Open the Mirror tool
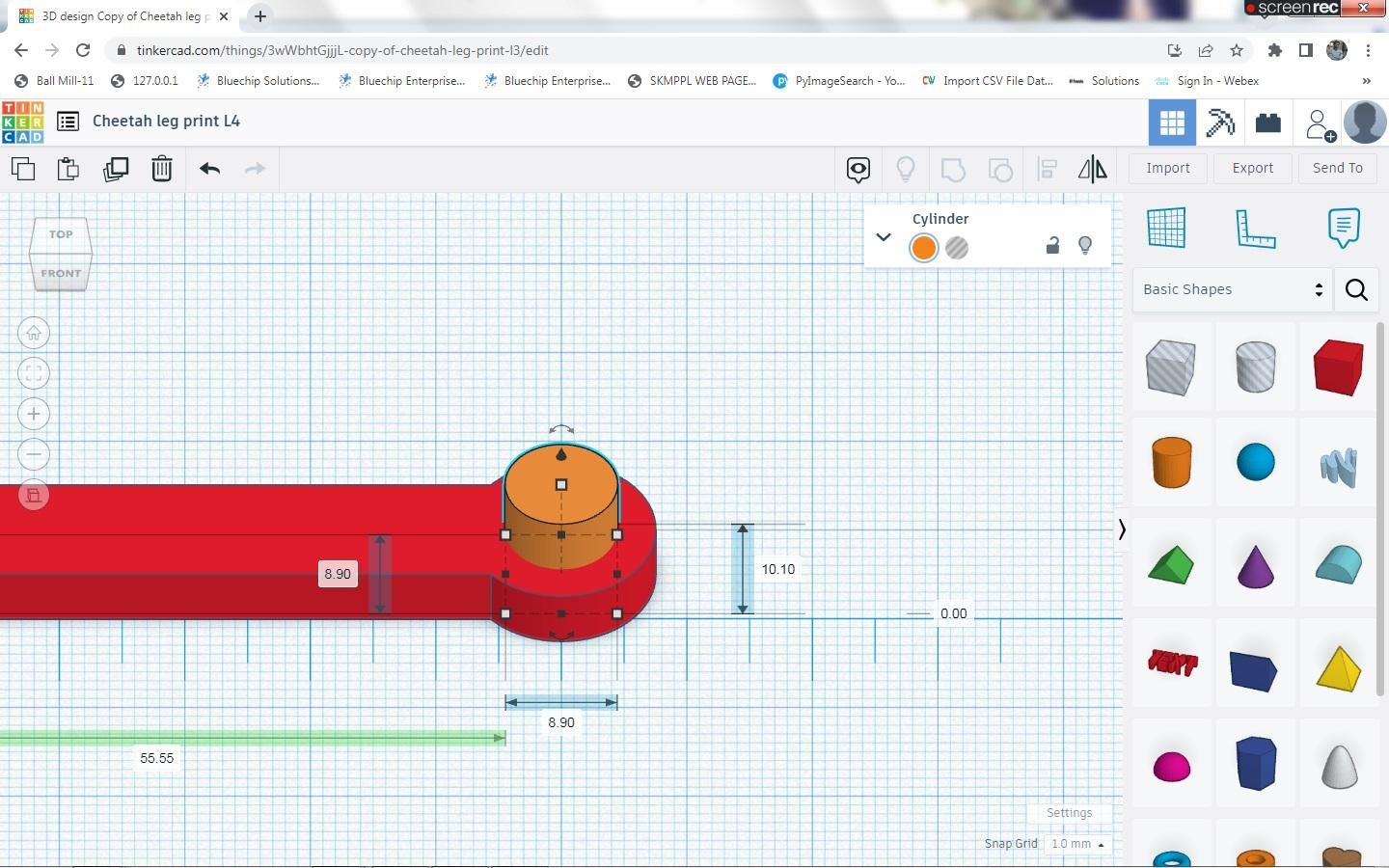1389x868 pixels. (x=1092, y=170)
